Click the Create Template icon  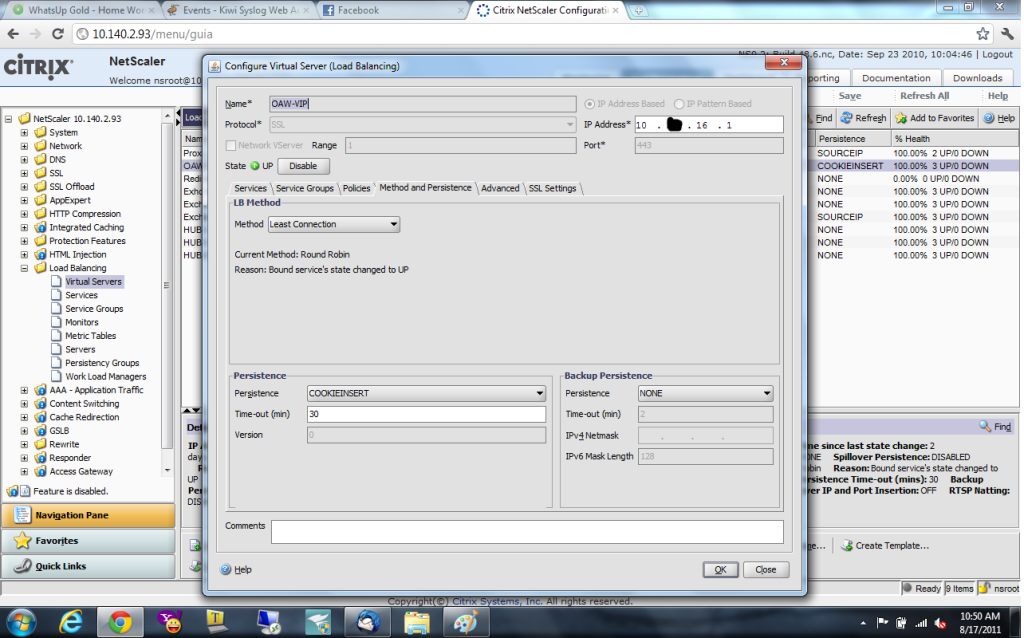coord(847,545)
